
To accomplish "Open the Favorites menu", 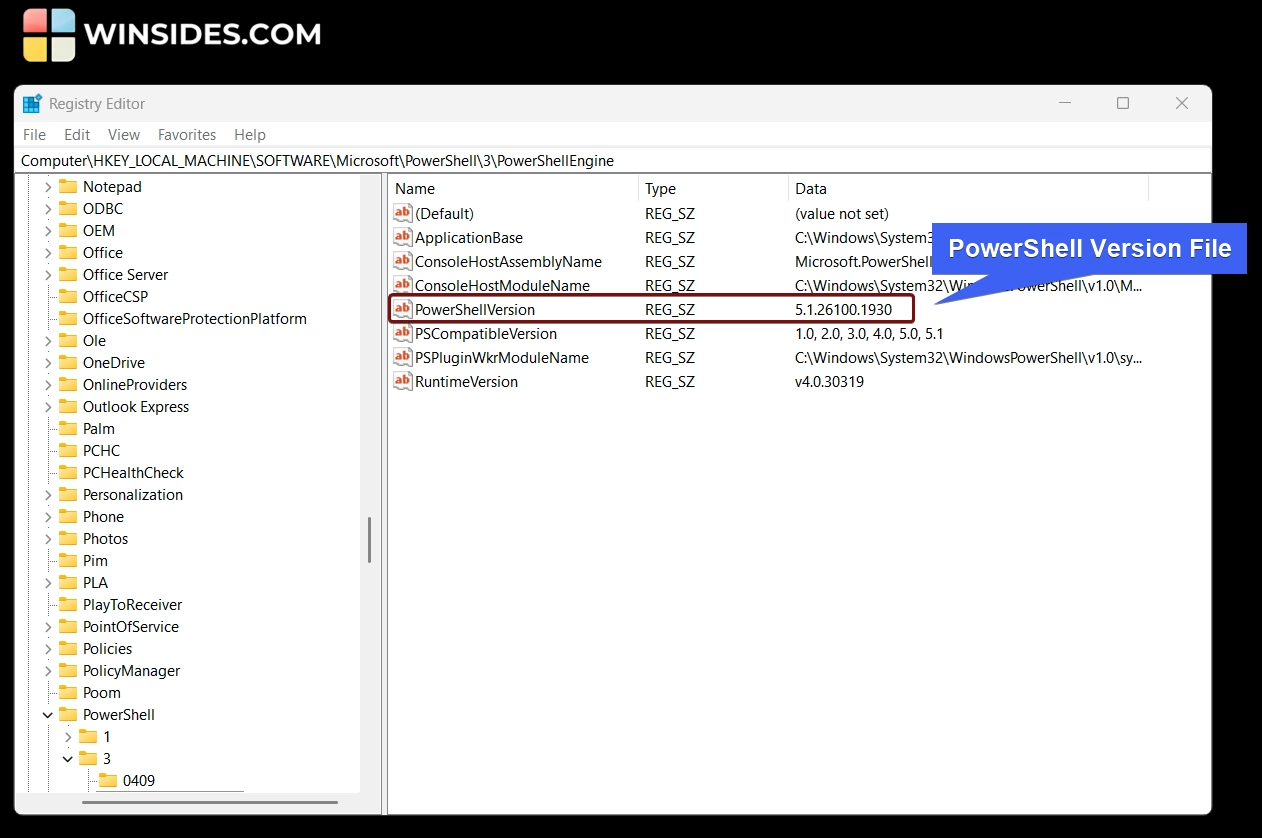I will point(187,135).
